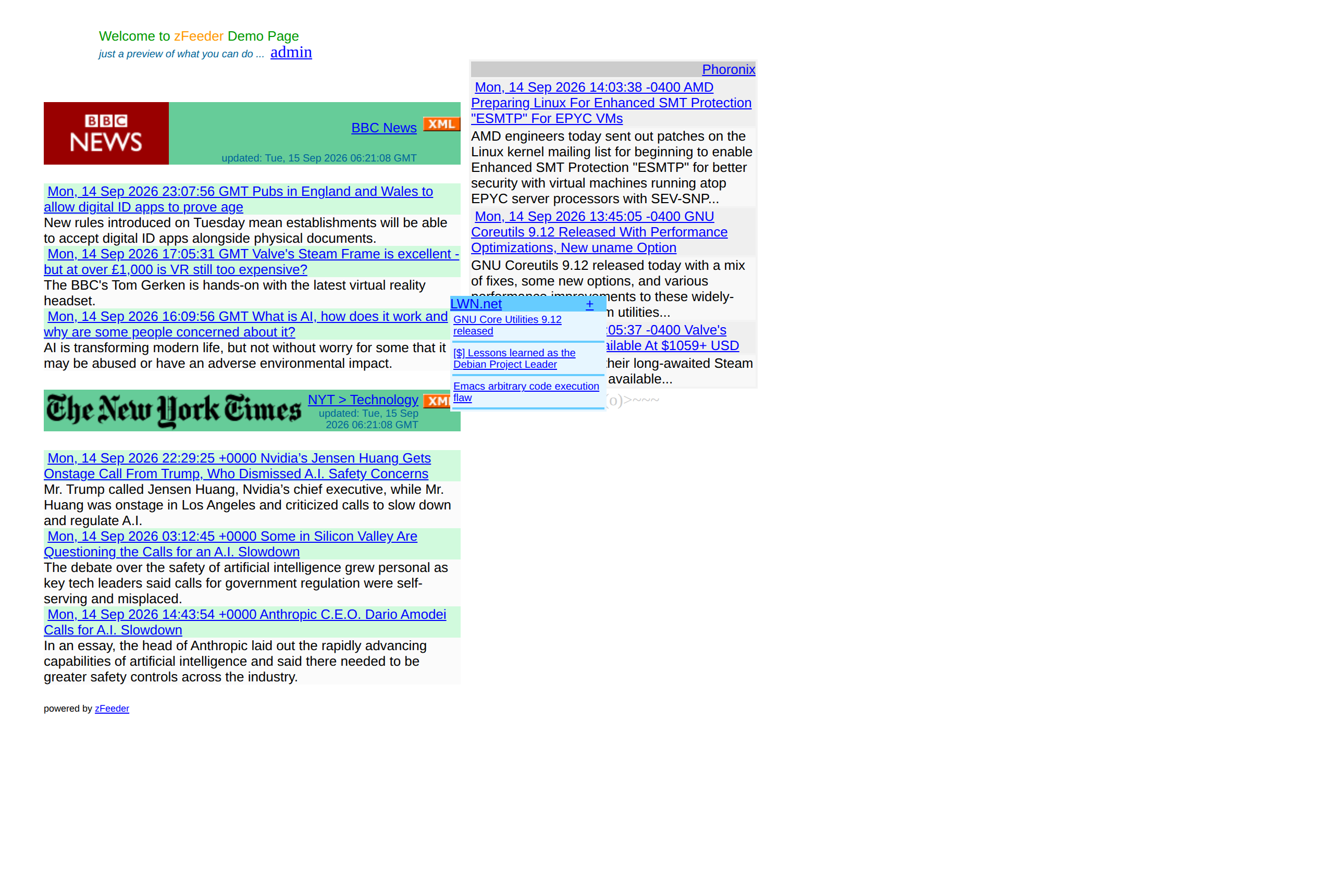Open 'What is AI, how does it work' article
Screen dimensions: 1334x896
point(246,324)
